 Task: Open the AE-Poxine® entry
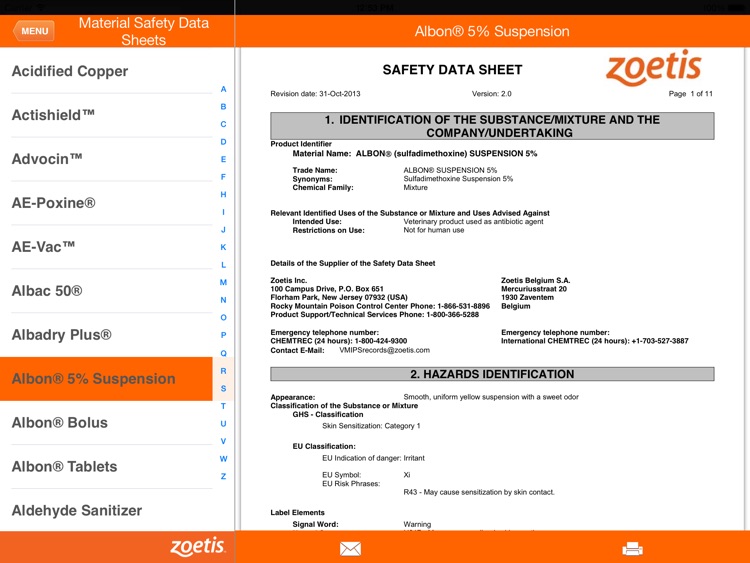106,203
